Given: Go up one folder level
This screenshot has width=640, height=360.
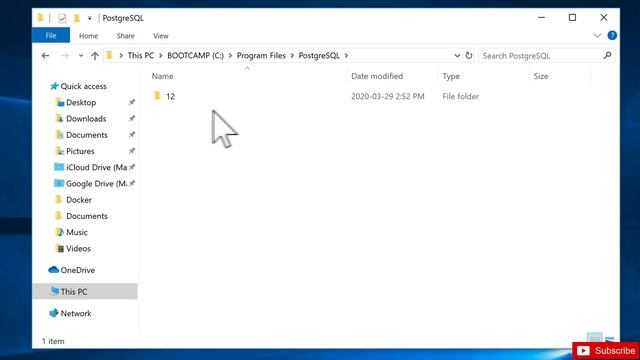Looking at the screenshot, I should pos(95,56).
